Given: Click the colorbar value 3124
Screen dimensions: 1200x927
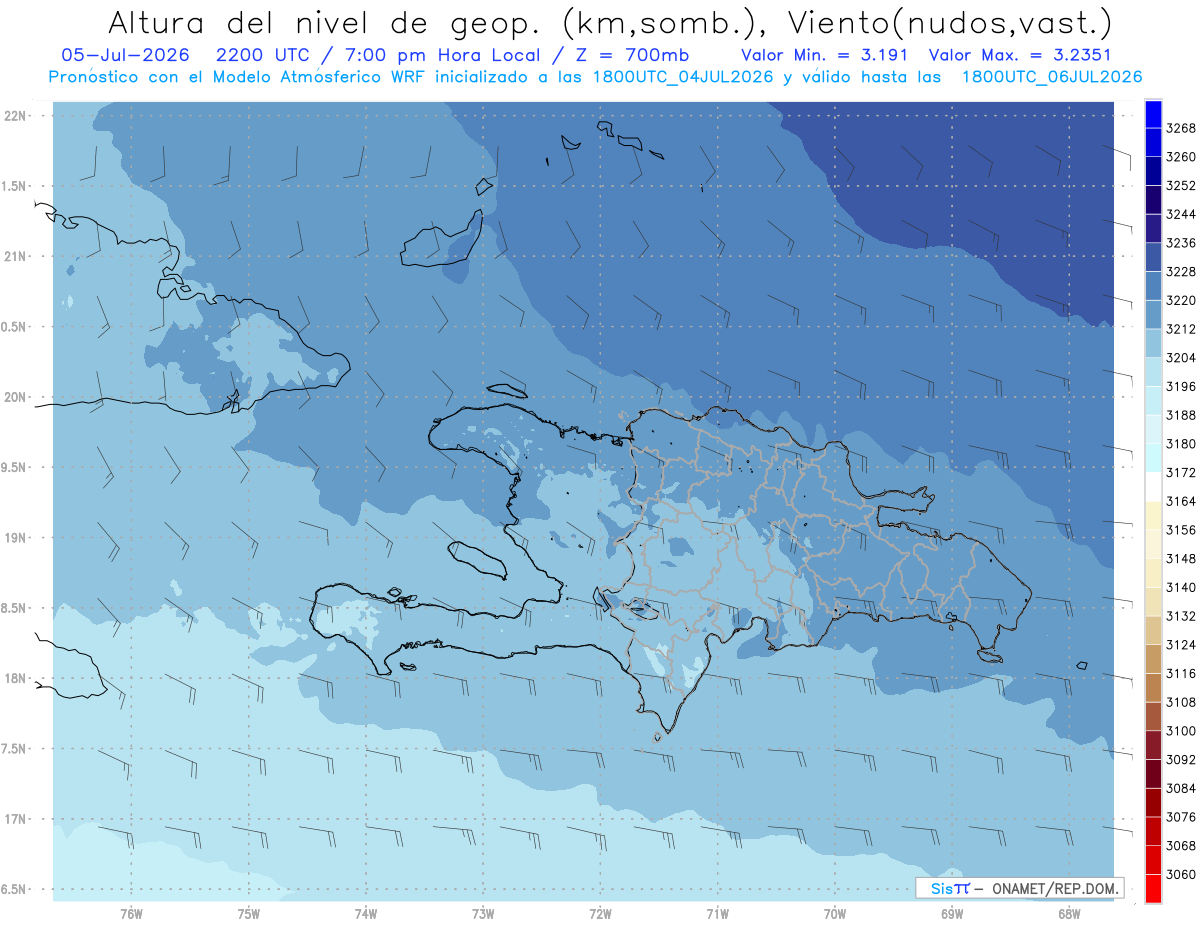Looking at the screenshot, I should (x=1181, y=644).
